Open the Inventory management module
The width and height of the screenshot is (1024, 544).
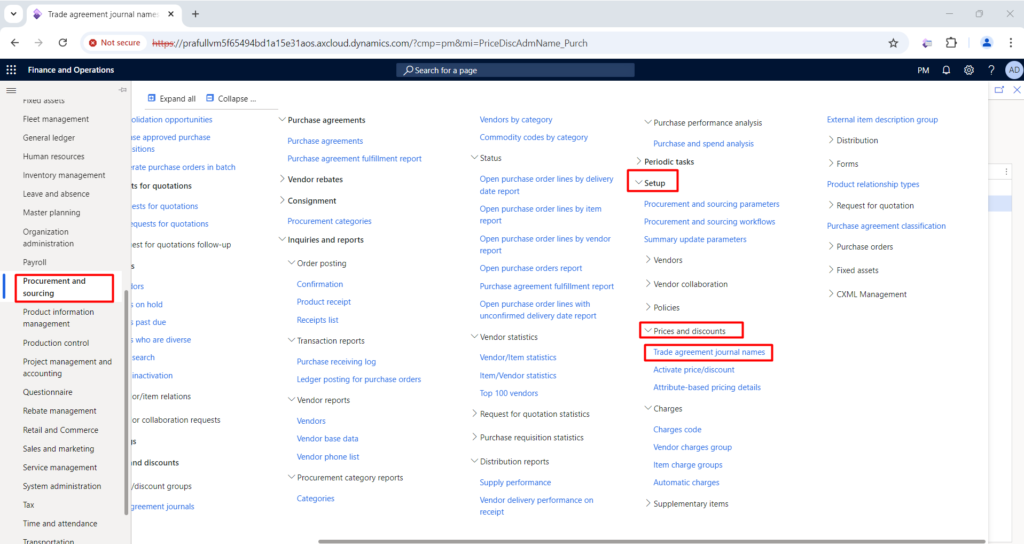tap(64, 175)
